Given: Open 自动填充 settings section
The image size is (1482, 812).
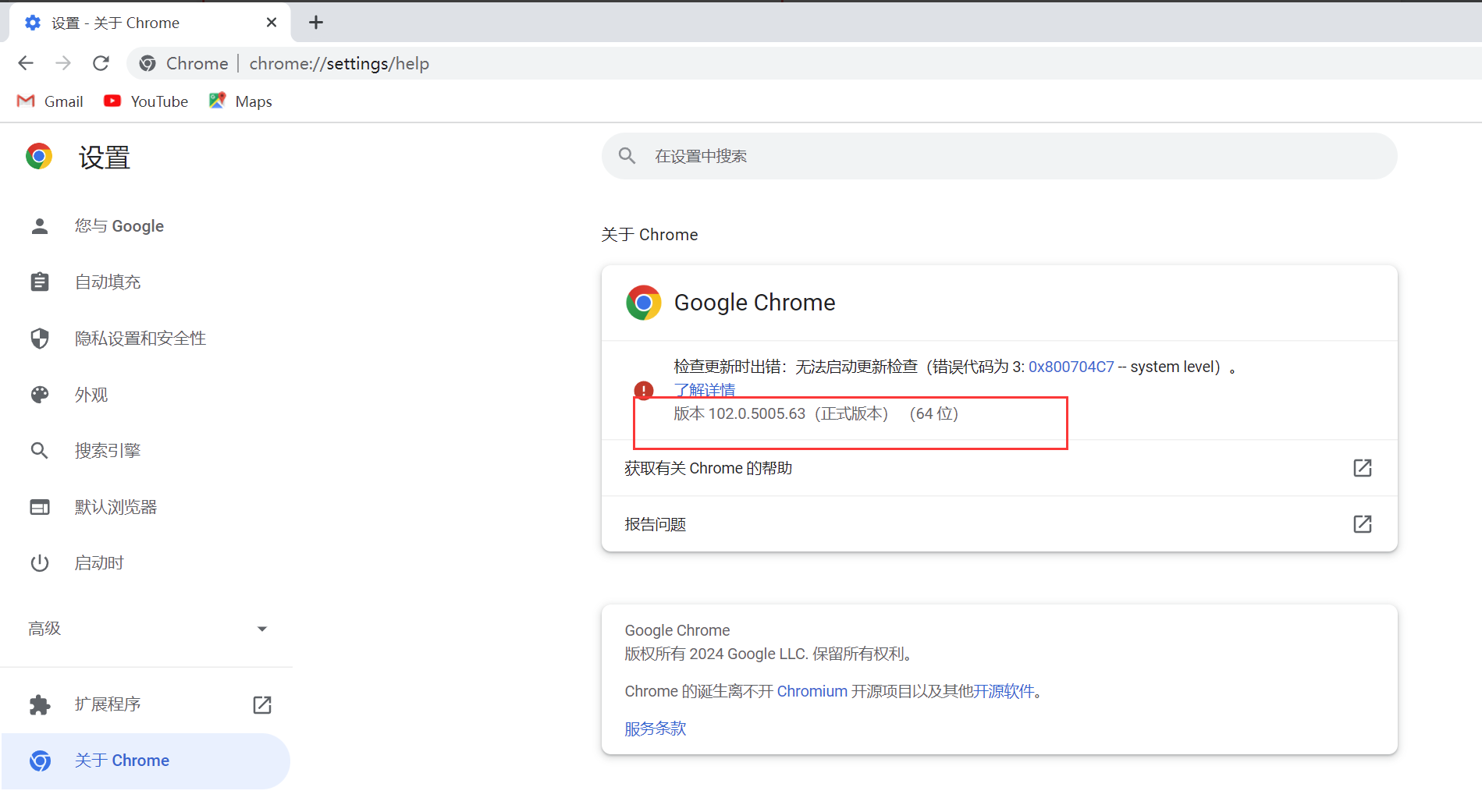Looking at the screenshot, I should [x=146, y=282].
